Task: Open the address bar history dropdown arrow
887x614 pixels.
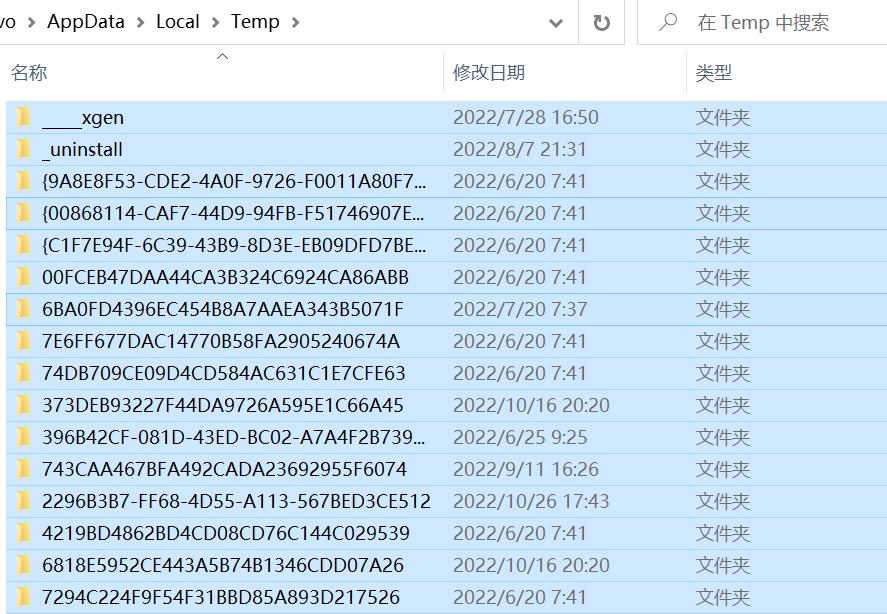Action: [x=556, y=21]
